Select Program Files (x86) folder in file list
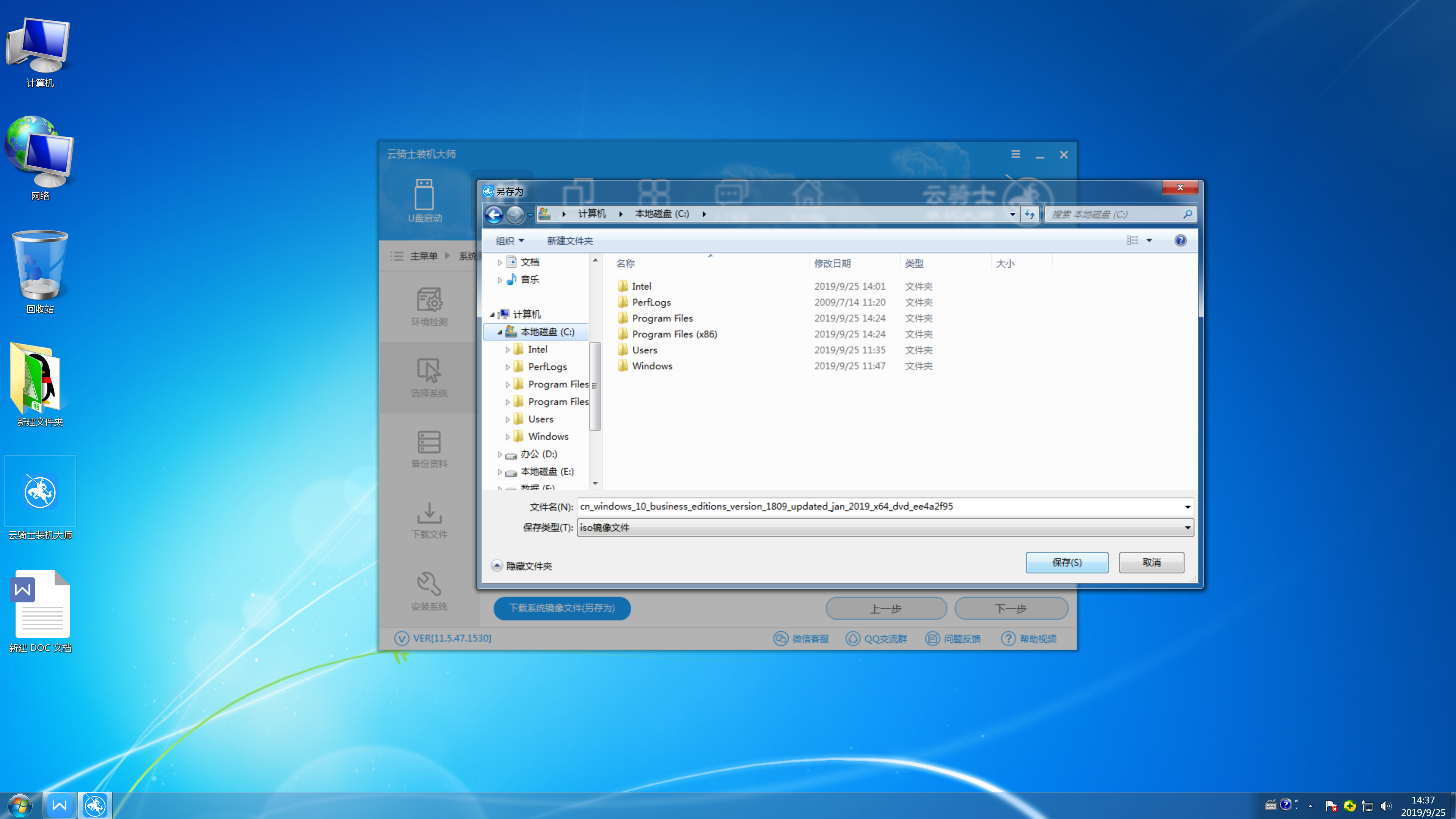This screenshot has width=1456, height=819. click(x=674, y=334)
